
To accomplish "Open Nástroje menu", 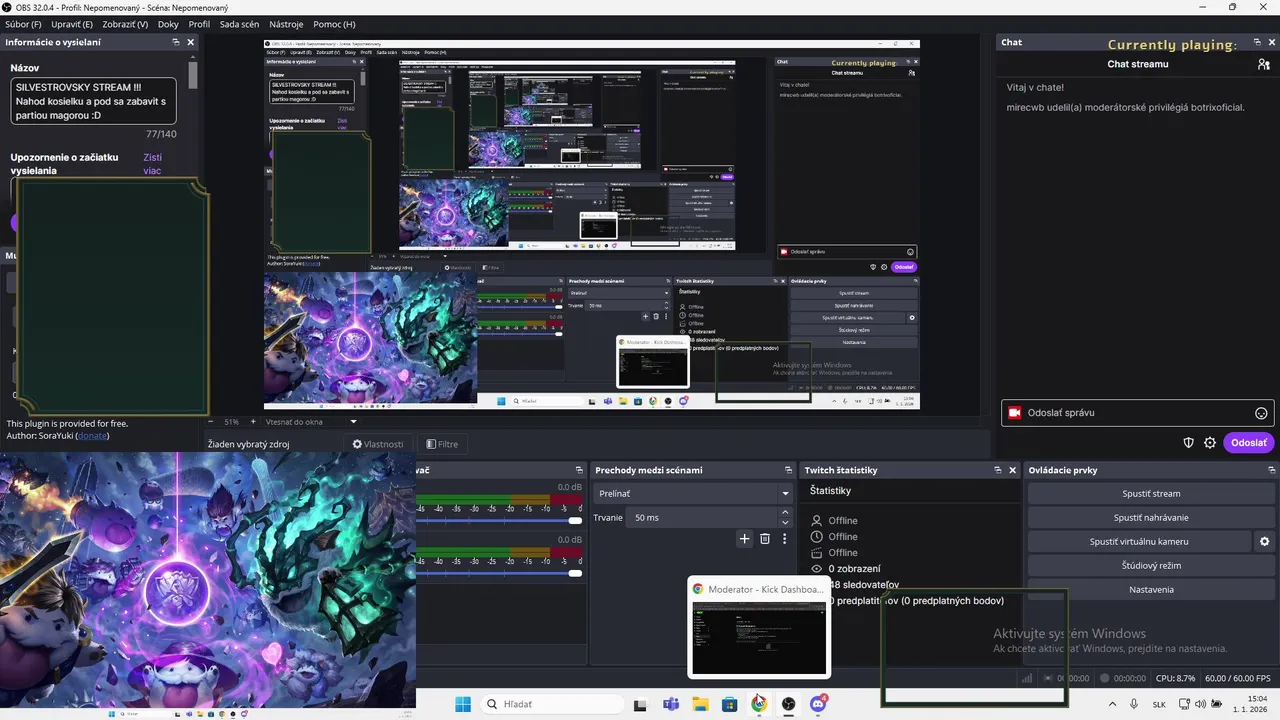I will point(286,24).
